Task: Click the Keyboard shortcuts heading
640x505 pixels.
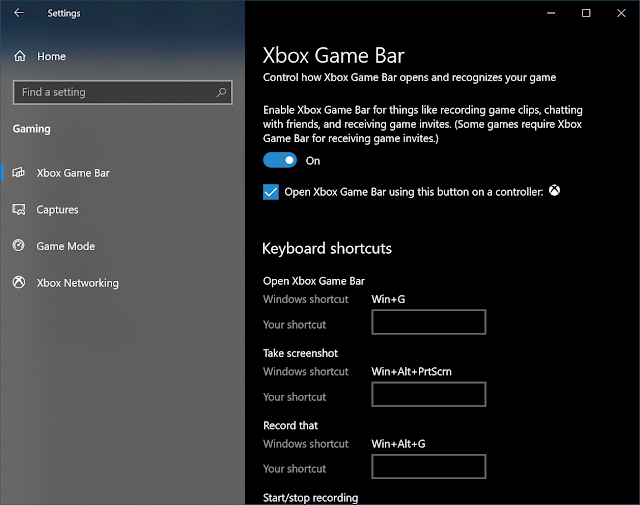Action: click(x=327, y=249)
